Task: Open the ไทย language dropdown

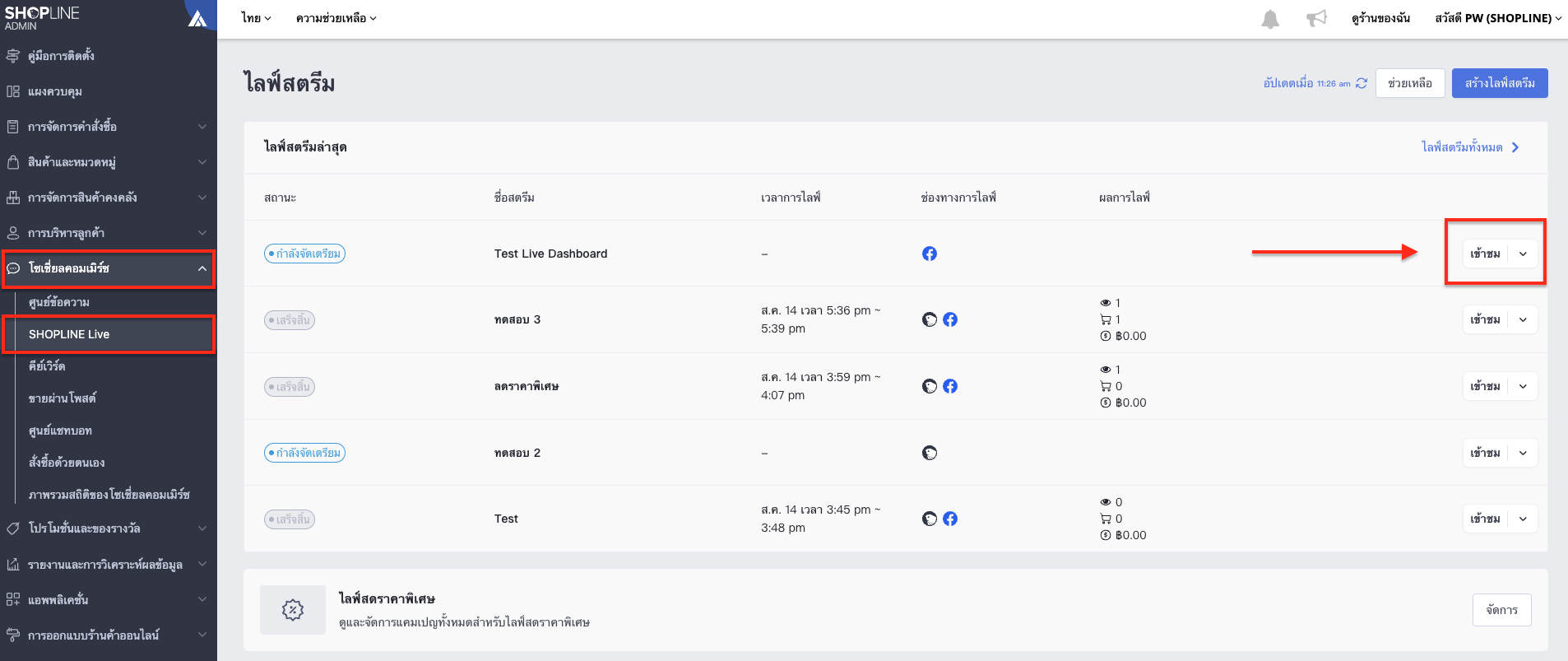Action: 256,18
